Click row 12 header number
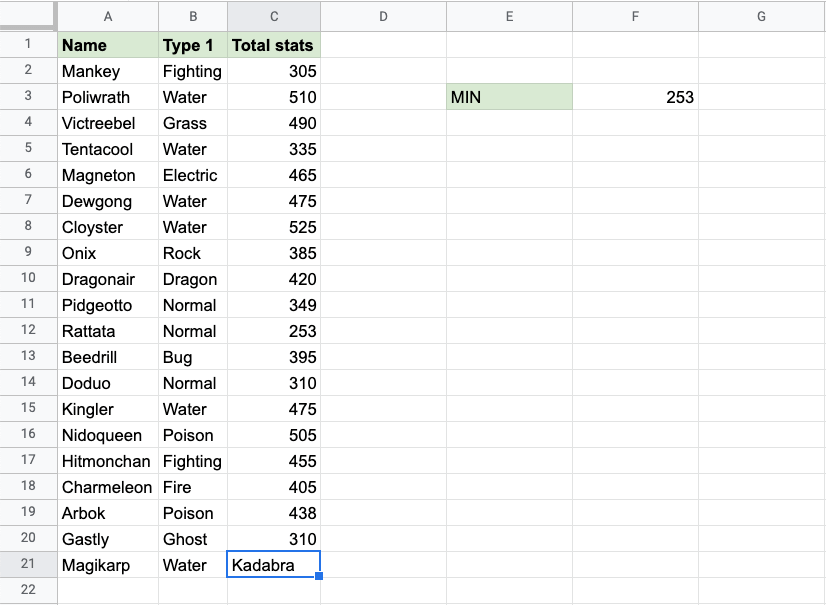 click(28, 331)
